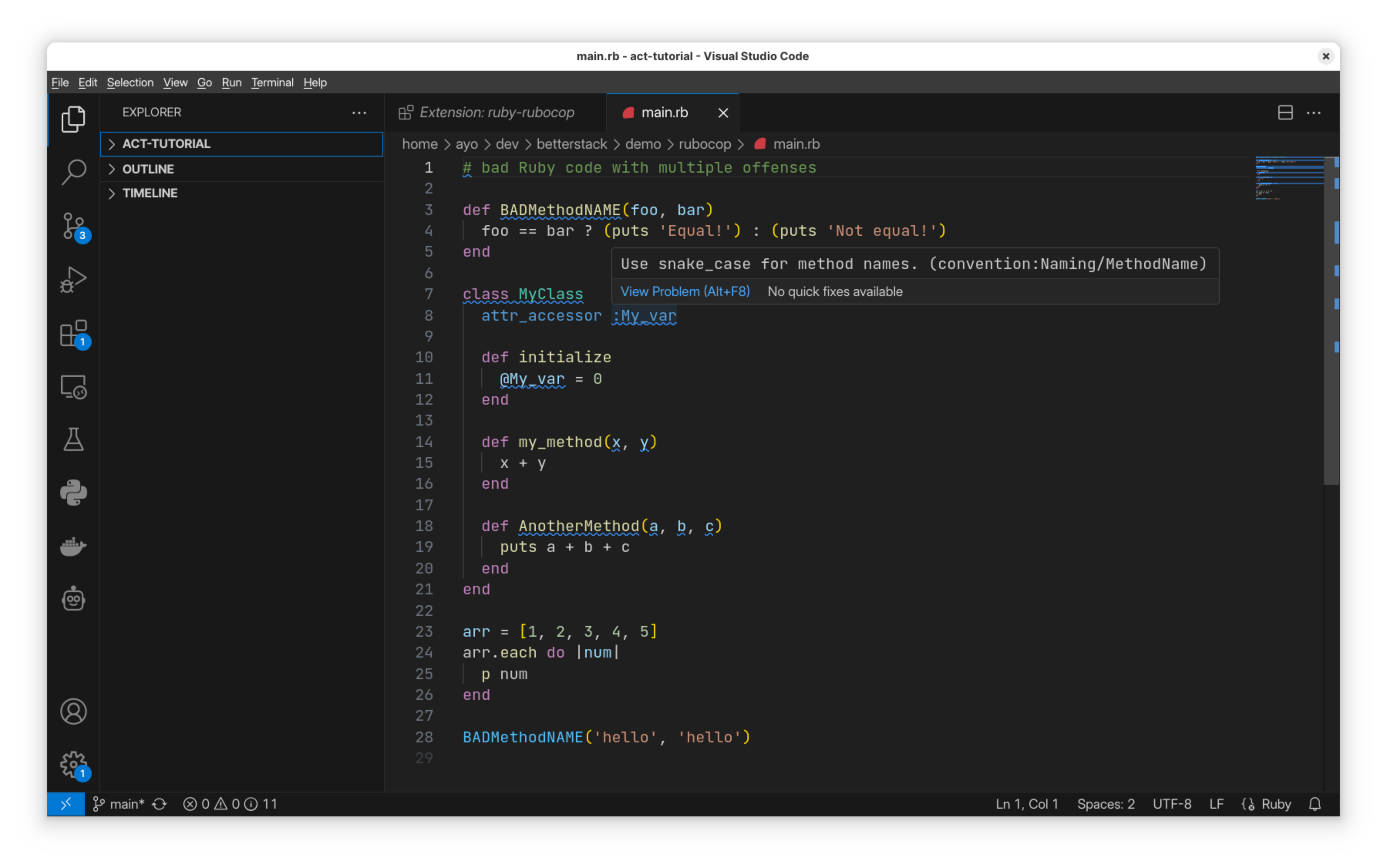Screen dimensions: 1387x868
Task: Click View Problem (Alt+F8) link
Action: (685, 292)
